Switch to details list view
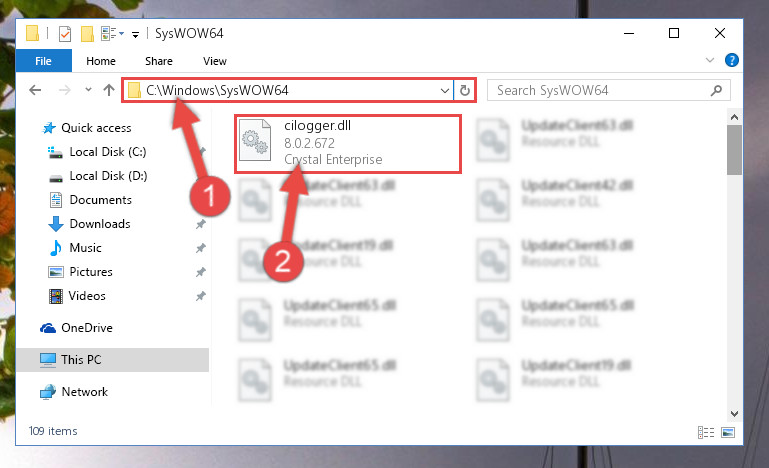The width and height of the screenshot is (769, 468). click(706, 432)
